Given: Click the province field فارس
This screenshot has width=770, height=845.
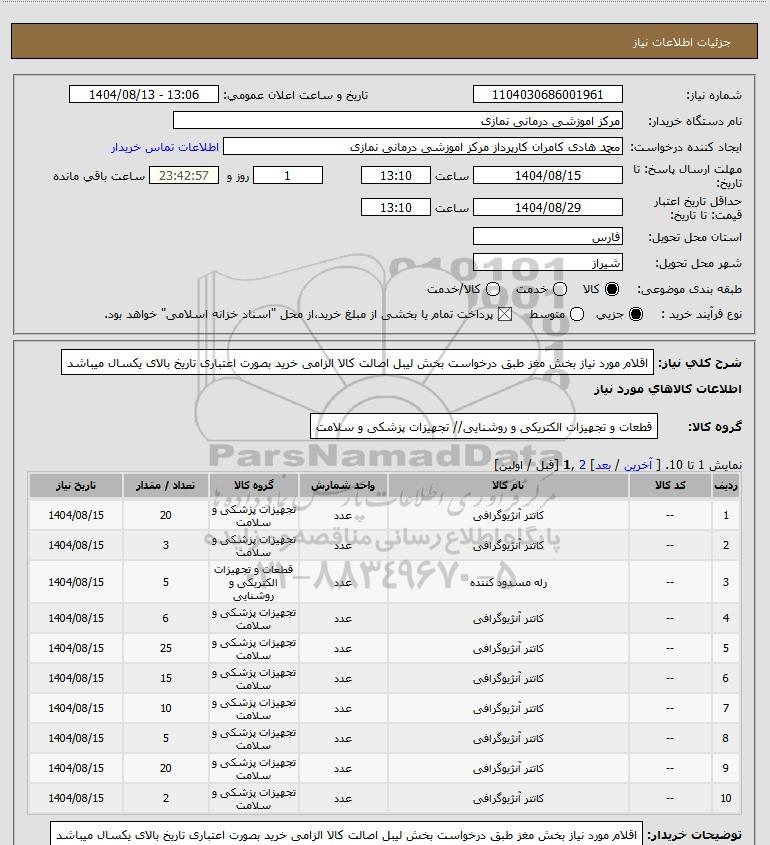Looking at the screenshot, I should pos(547,236).
